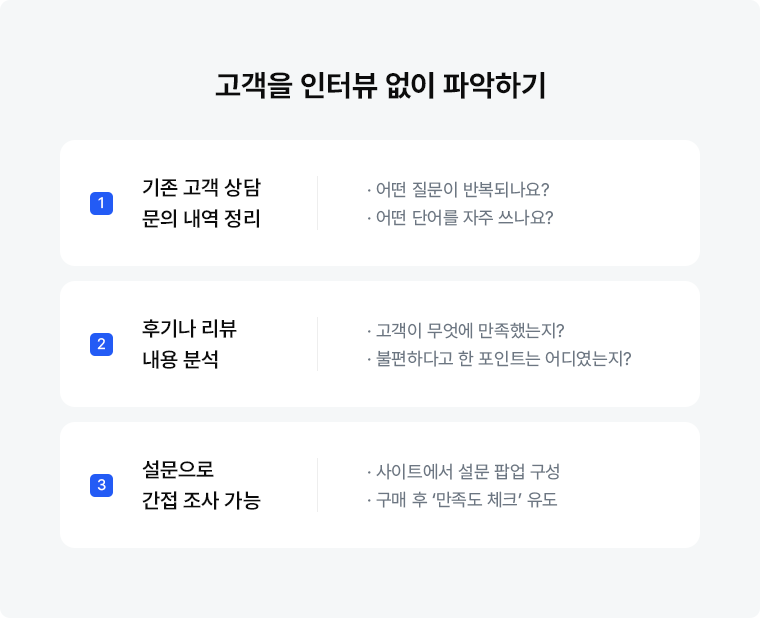Click the 내용 분석 text line
This screenshot has width=760, height=618.
pyautogui.click(x=180, y=360)
